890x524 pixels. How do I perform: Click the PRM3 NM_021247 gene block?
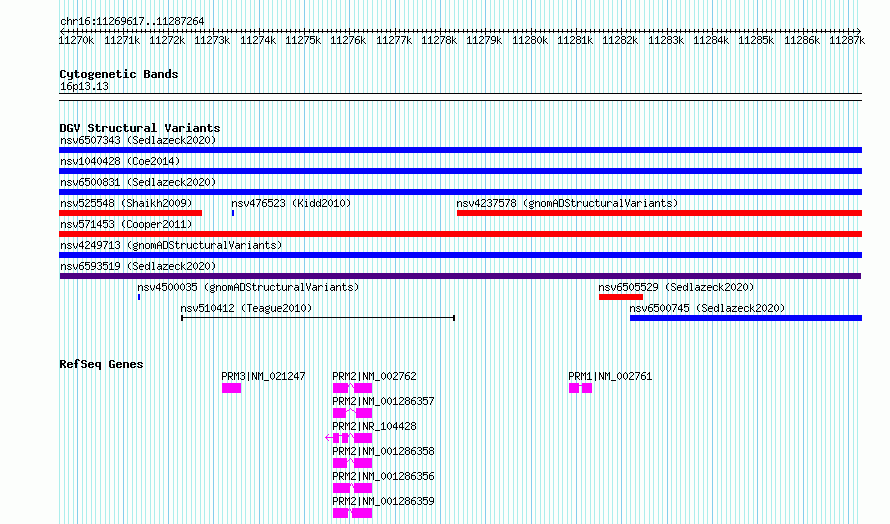point(232,388)
